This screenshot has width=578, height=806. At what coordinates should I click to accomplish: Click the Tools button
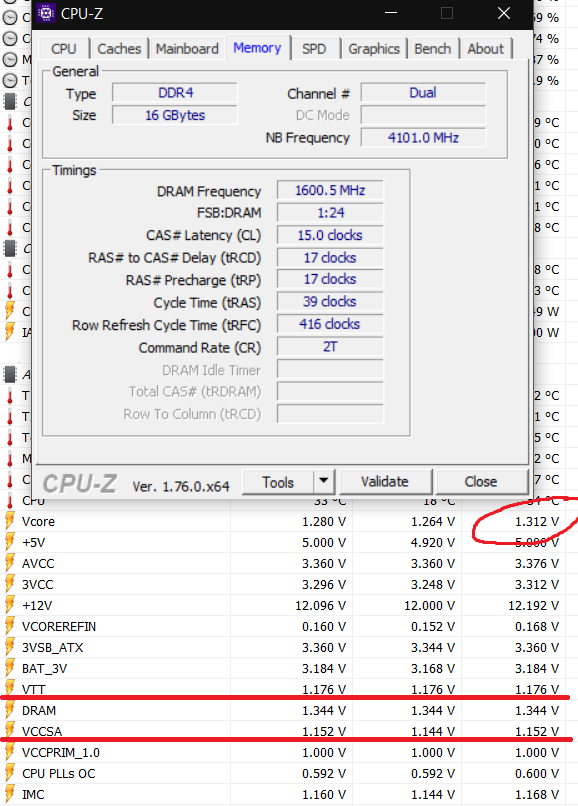click(x=278, y=482)
